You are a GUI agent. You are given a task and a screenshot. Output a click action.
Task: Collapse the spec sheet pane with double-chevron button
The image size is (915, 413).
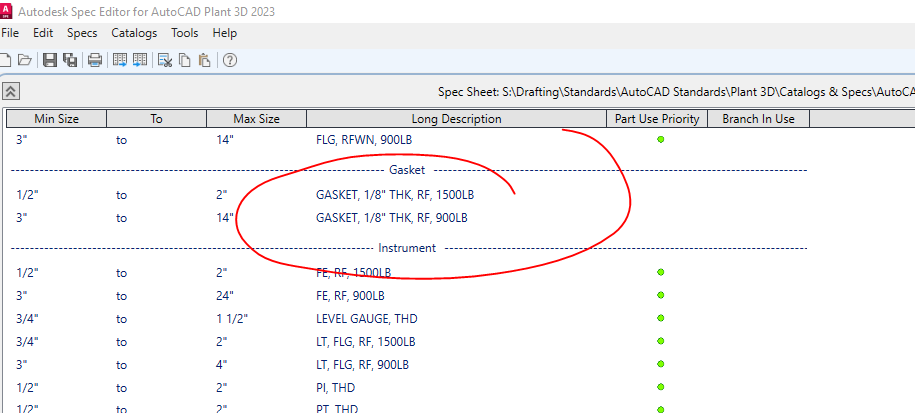point(11,91)
